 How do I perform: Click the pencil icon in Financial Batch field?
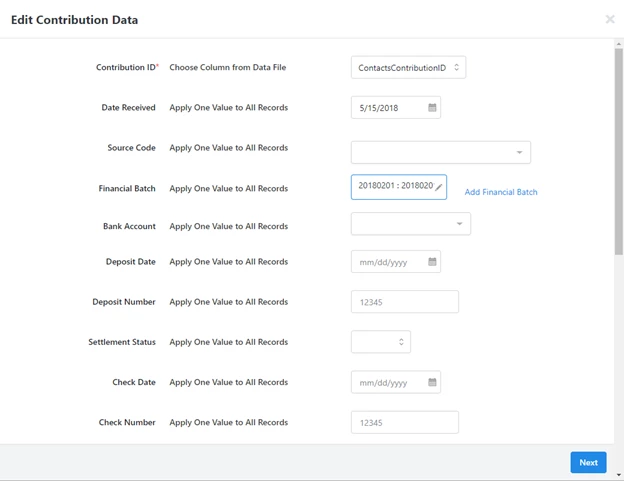(x=439, y=187)
